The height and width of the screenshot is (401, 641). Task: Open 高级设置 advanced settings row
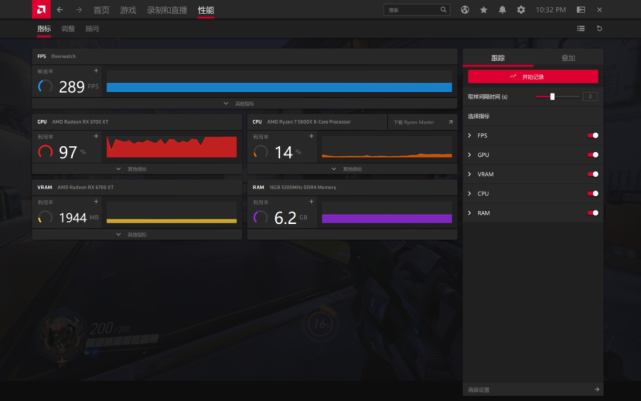(x=533, y=390)
